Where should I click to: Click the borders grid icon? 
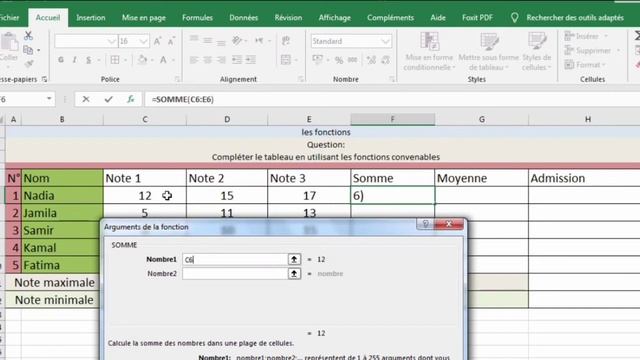[x=115, y=60]
